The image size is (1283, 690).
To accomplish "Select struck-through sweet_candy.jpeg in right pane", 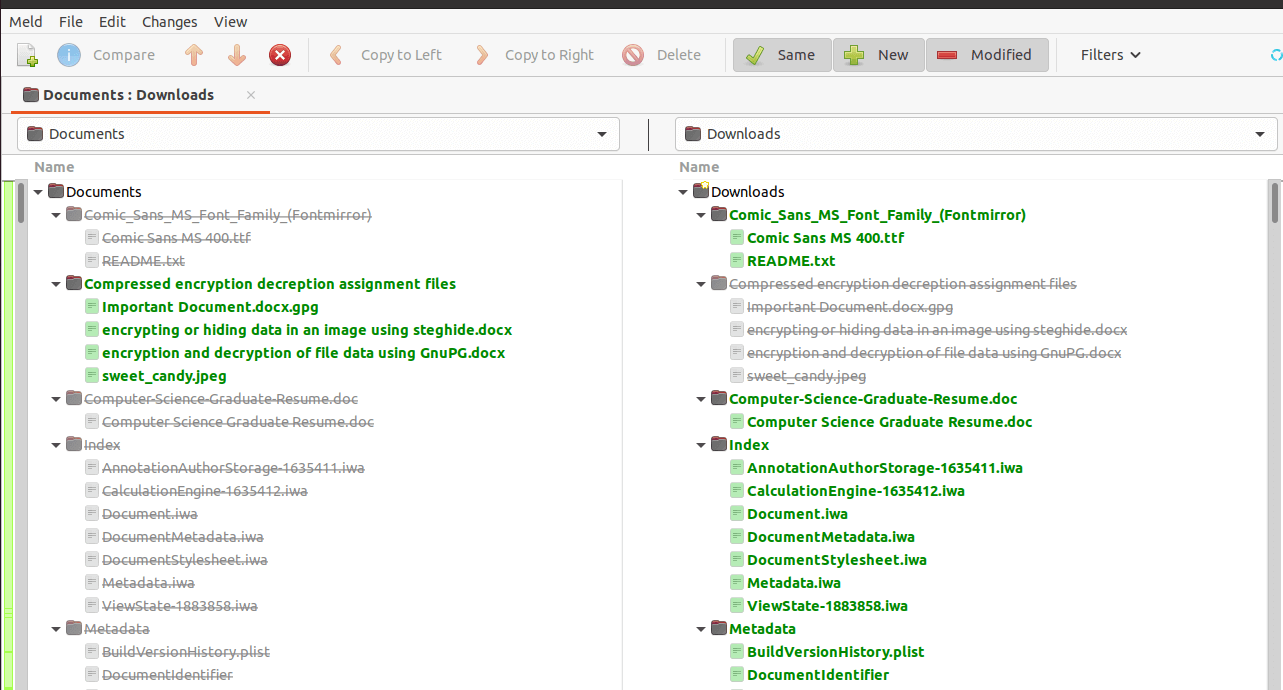I will [806, 376].
